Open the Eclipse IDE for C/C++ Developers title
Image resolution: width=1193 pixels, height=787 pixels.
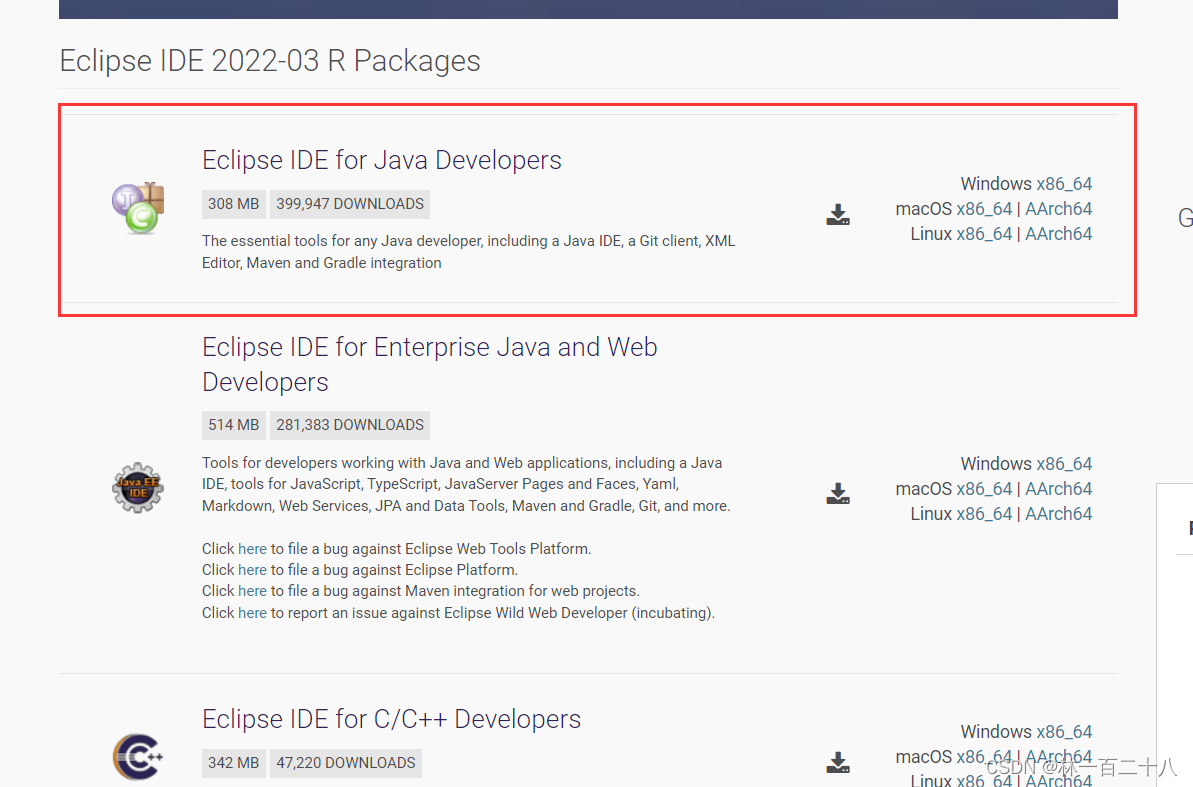[392, 719]
